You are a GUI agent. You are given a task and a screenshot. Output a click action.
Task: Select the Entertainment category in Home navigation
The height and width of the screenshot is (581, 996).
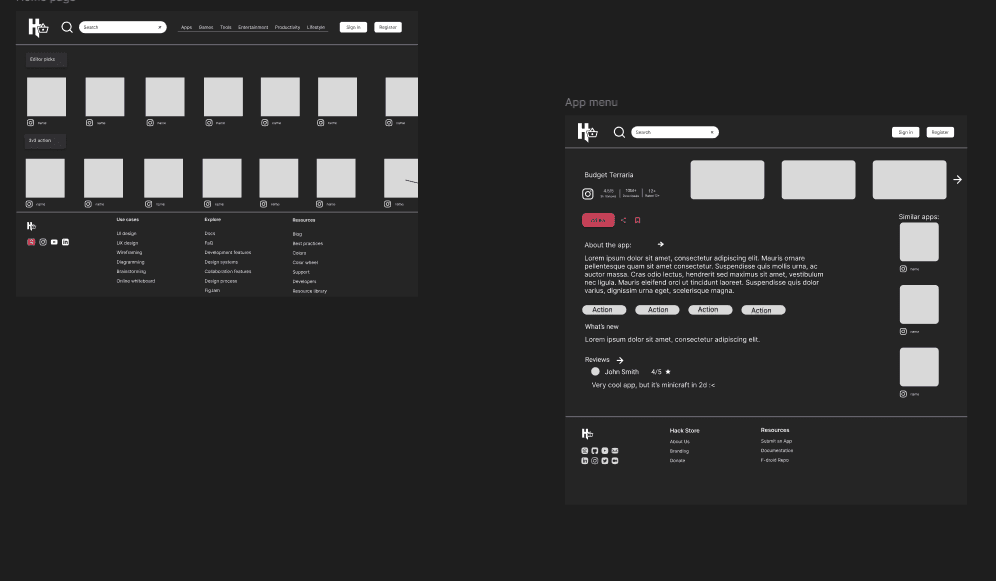point(252,27)
